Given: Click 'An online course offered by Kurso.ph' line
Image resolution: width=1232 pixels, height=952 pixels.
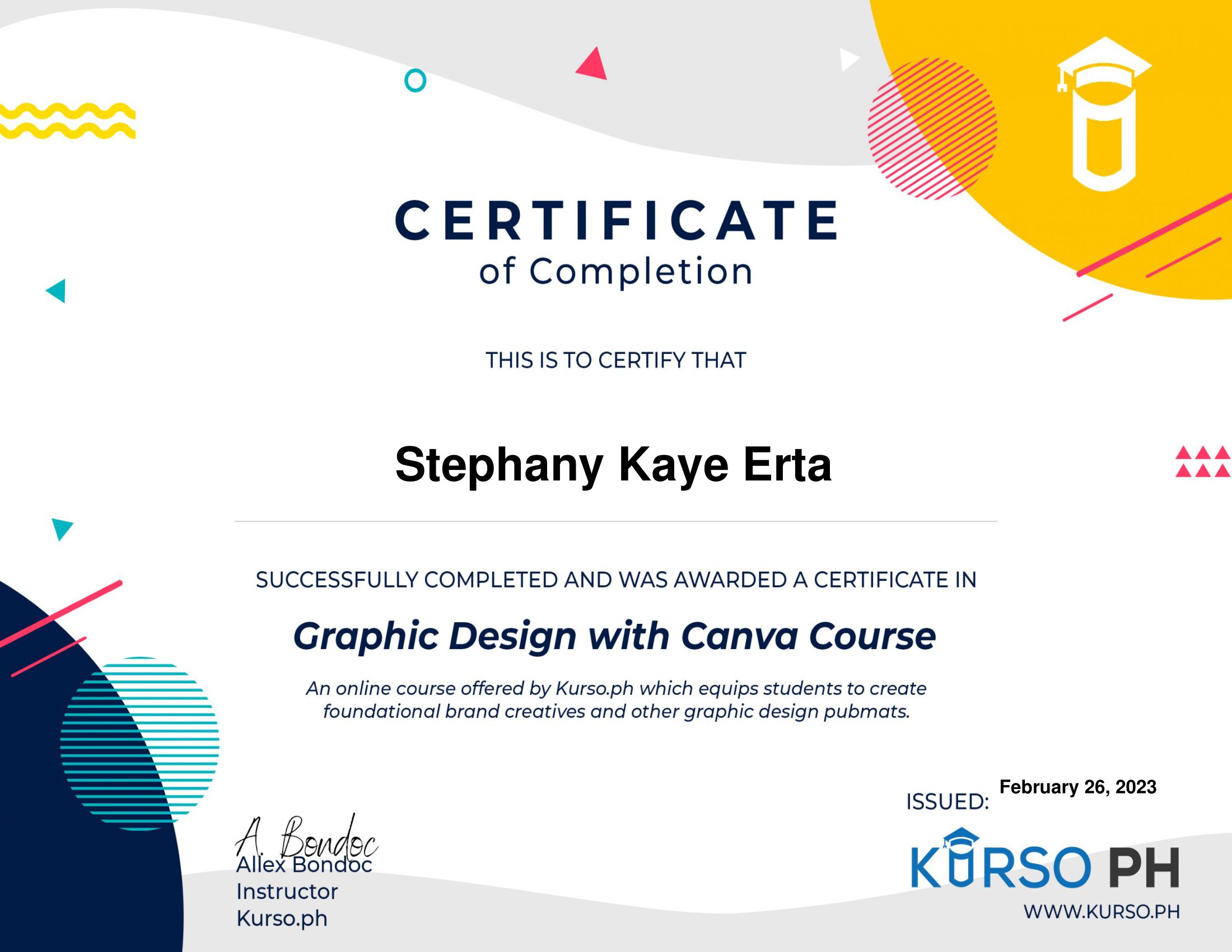Looking at the screenshot, I should pyautogui.click(x=616, y=689).
